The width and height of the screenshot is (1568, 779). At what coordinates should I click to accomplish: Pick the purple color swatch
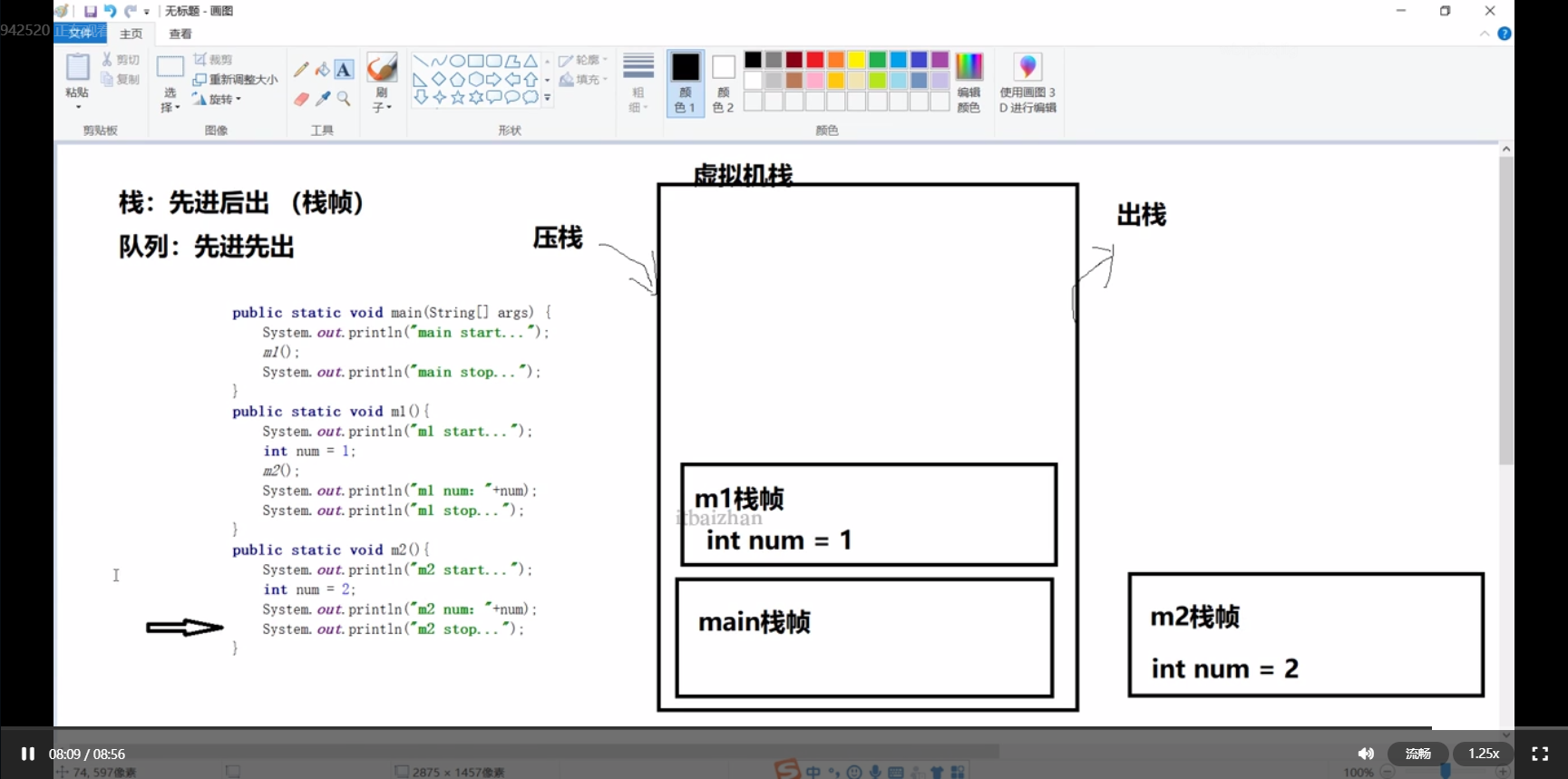click(940, 60)
